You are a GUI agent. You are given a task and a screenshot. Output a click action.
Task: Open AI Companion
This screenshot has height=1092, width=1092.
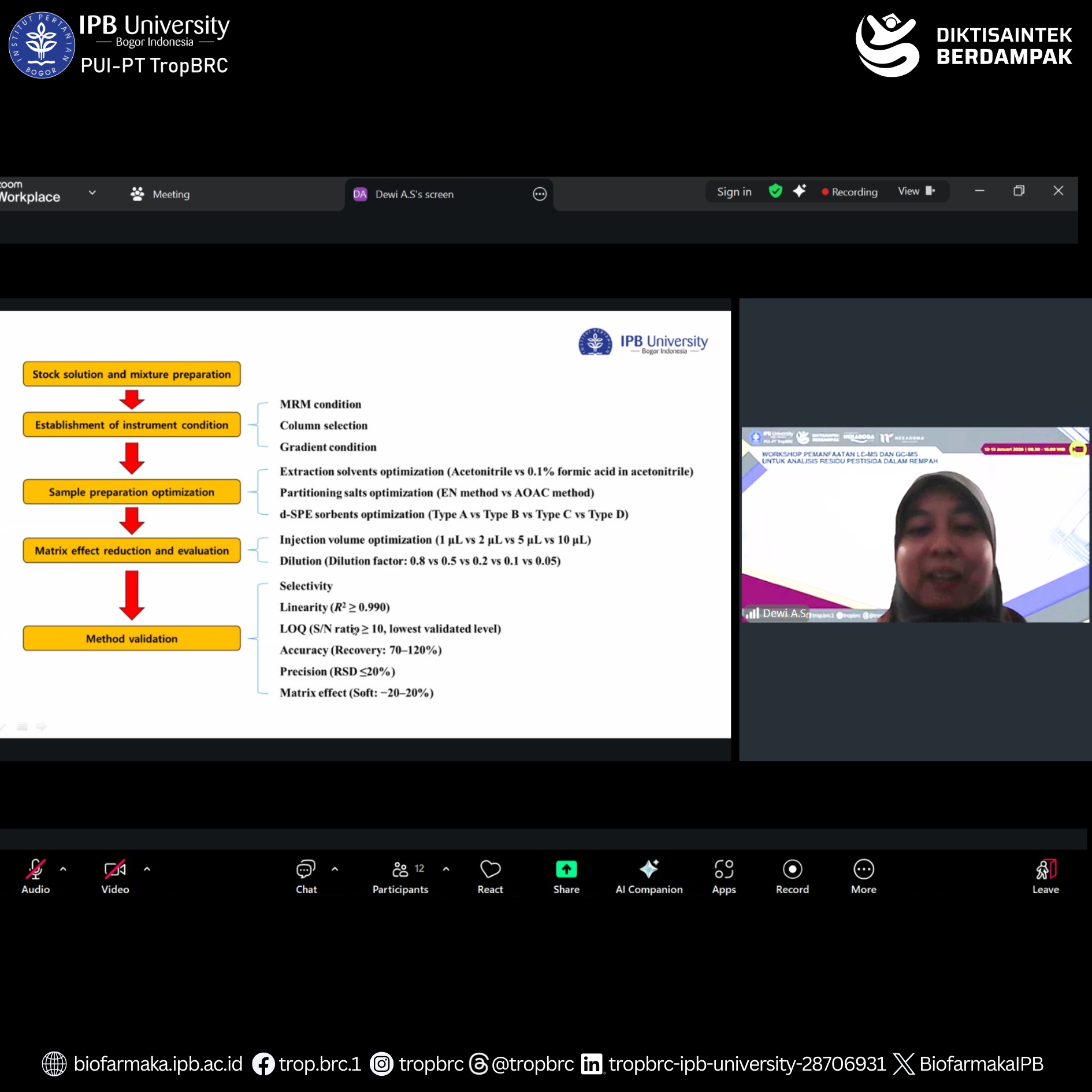(x=648, y=876)
